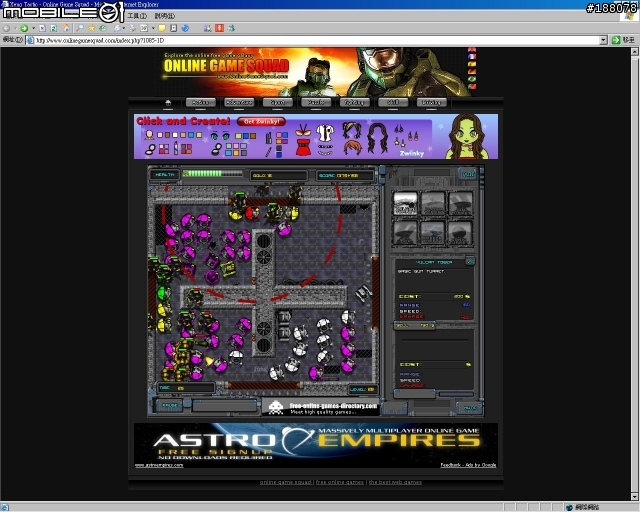Open the Edit icon dropdown arrow

click(153, 28)
